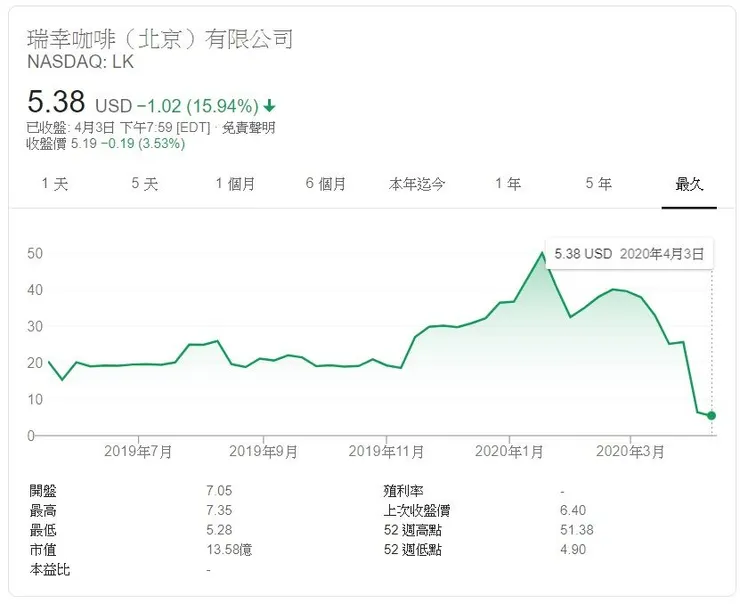Click the 本益比 label

(x=50, y=570)
